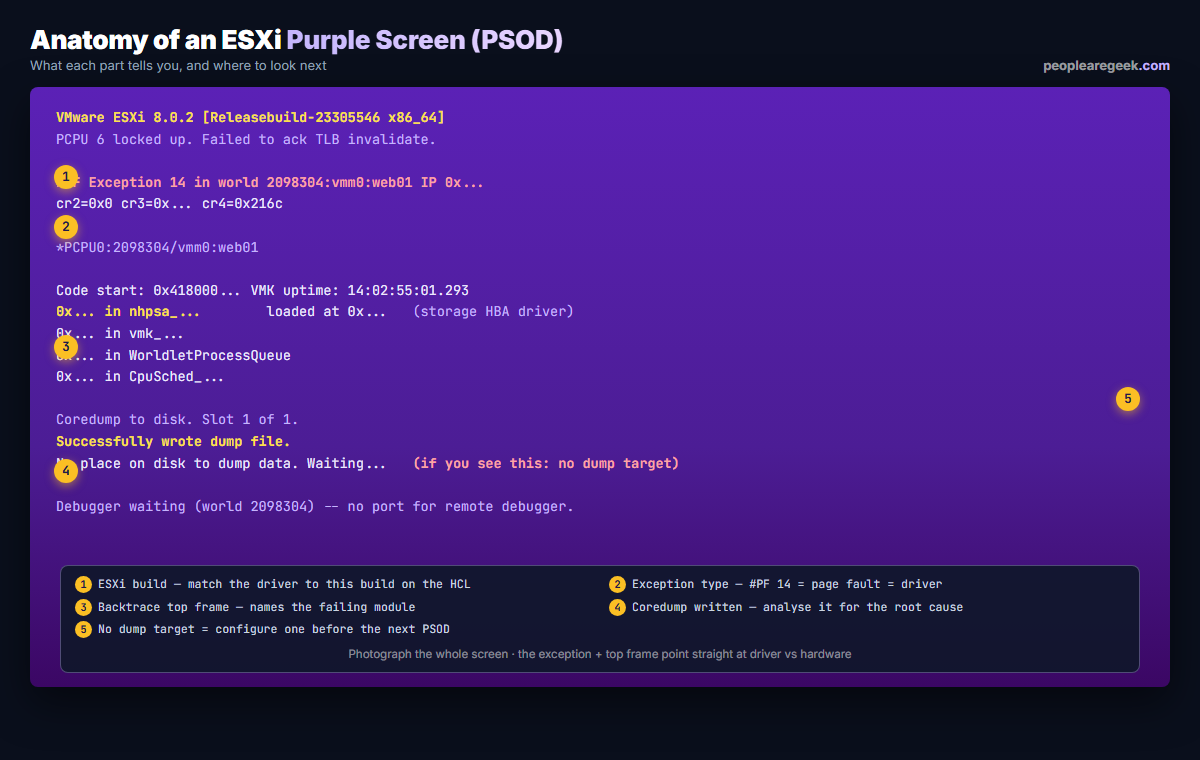This screenshot has width=1200, height=760.
Task: Click the legend text 'ESXi build — match the driver'
Action: 284,584
